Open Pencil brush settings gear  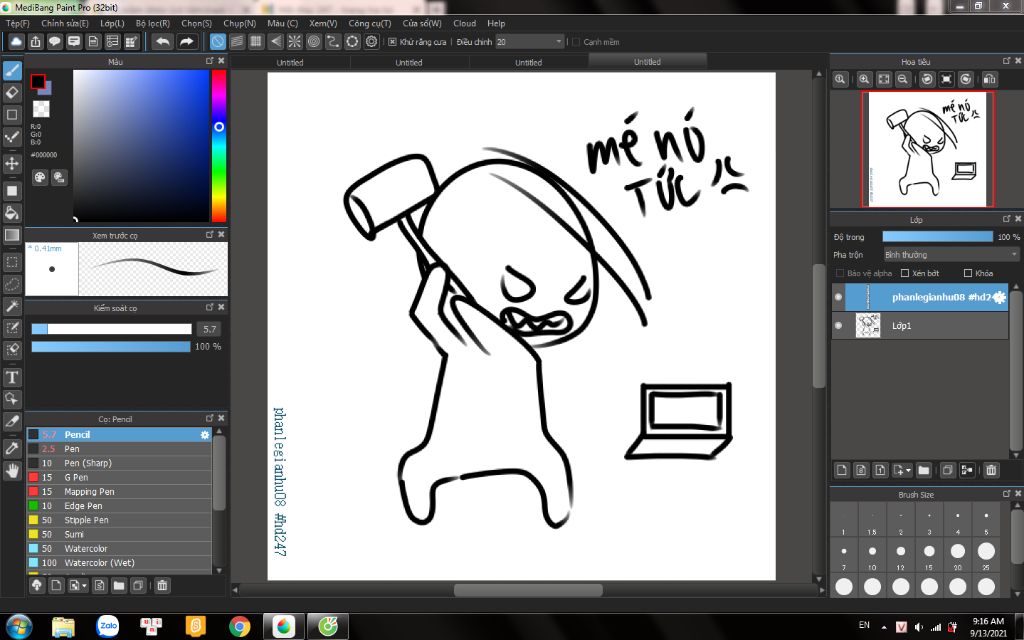coord(204,434)
